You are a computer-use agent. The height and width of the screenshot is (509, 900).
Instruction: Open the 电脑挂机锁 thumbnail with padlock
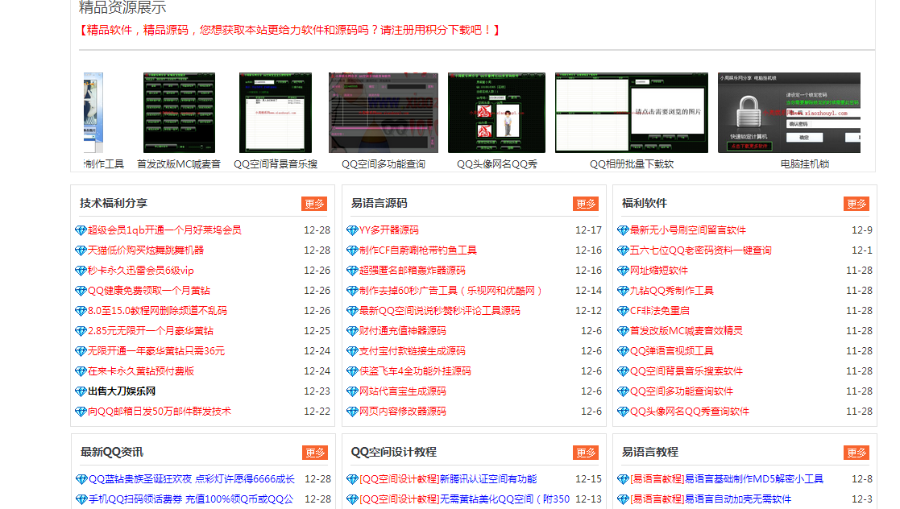point(789,112)
